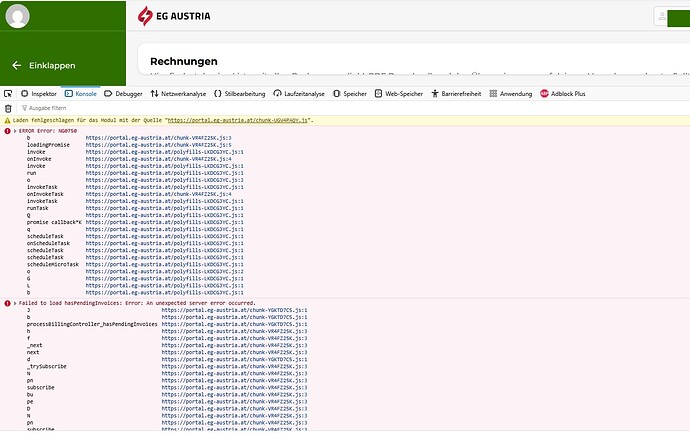Select the Stilbearbeitung braces icon
Viewport: 690px width, 433px height.
217,94
